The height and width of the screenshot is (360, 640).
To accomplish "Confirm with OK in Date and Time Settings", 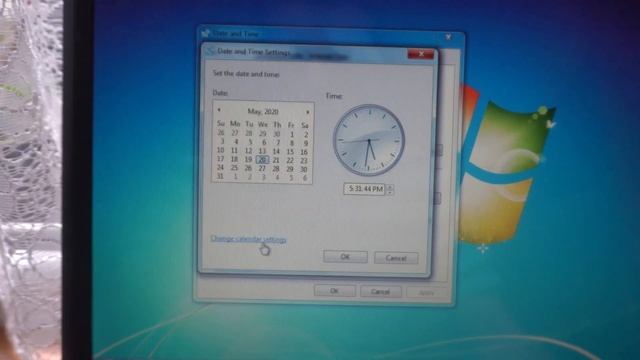I will 345,257.
